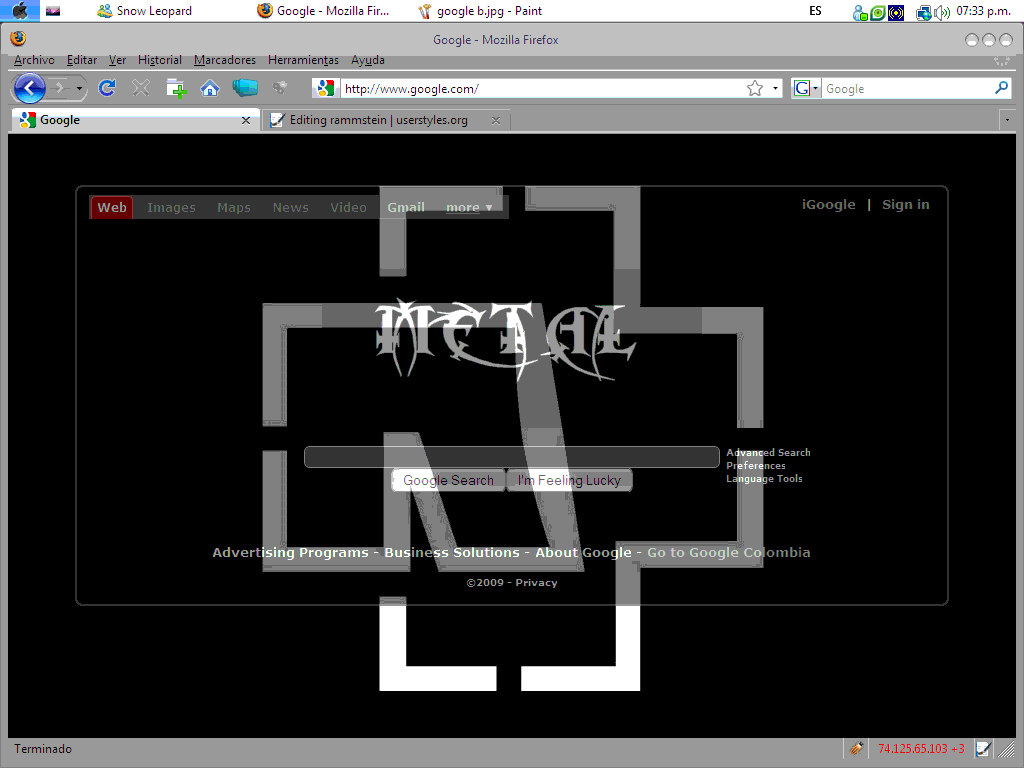Click the Sign in link
The image size is (1024, 768).
pyautogui.click(x=905, y=204)
